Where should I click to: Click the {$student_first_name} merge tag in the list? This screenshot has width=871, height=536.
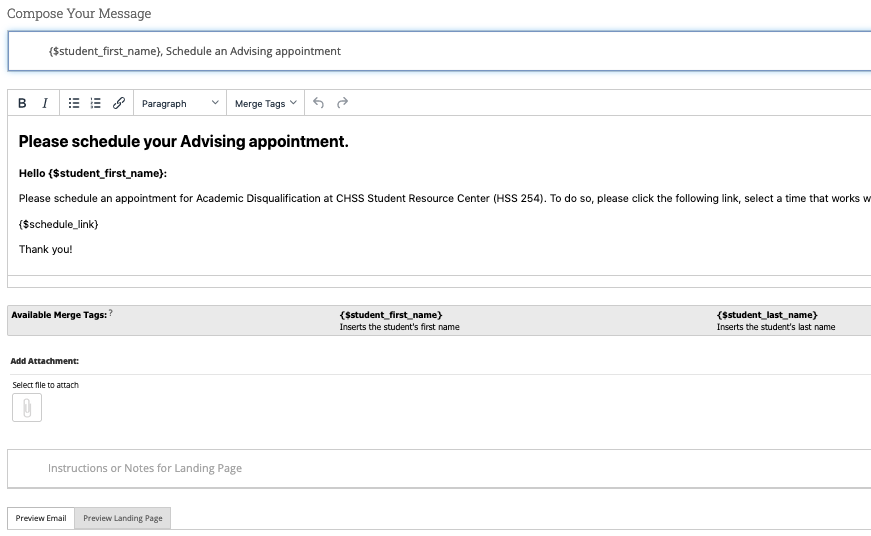[391, 315]
